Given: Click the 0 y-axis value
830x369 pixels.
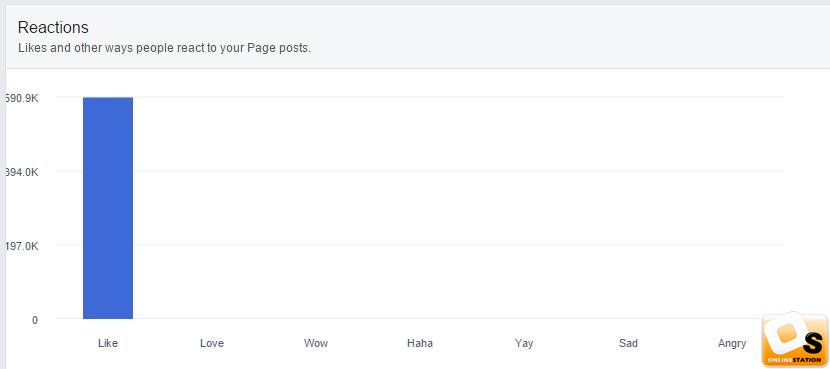Looking at the screenshot, I should pyautogui.click(x=35, y=320).
